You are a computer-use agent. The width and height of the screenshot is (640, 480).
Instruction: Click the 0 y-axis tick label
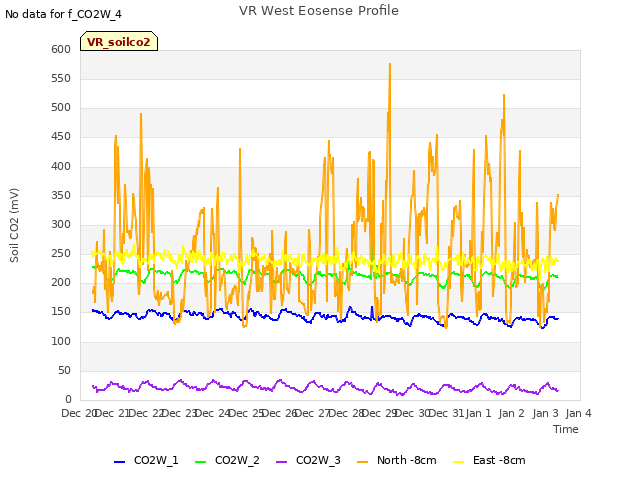point(68,399)
